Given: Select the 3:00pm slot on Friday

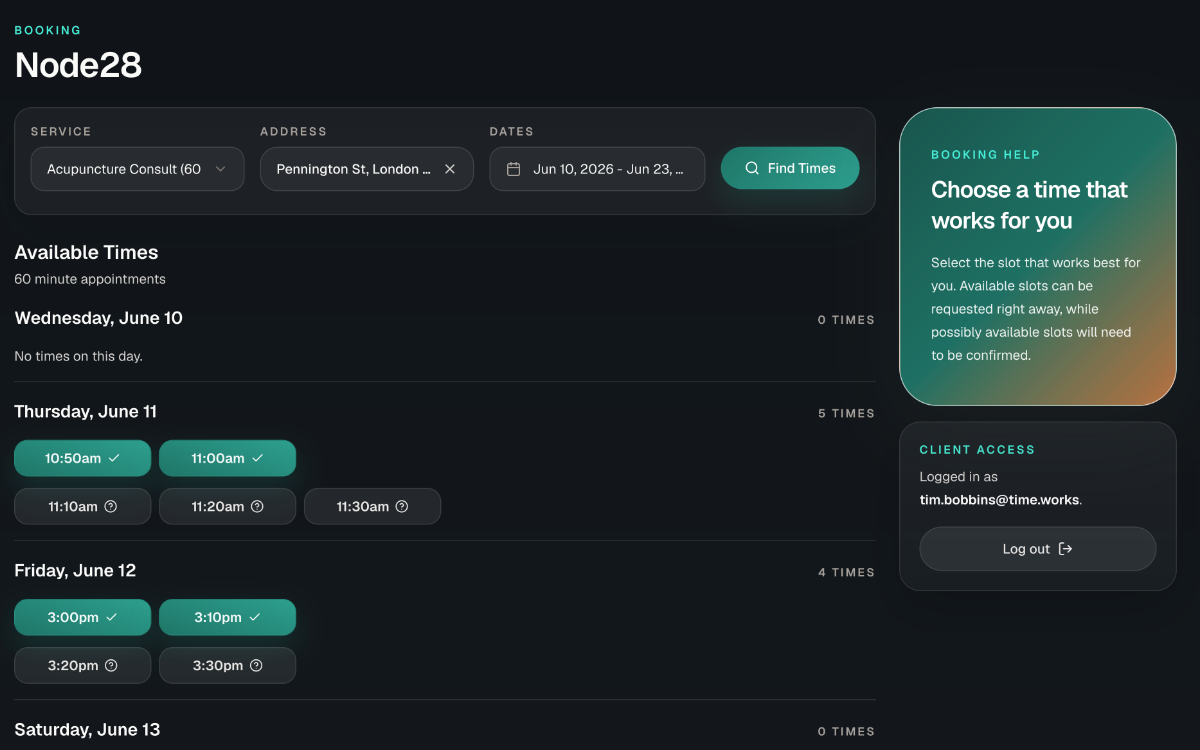Looking at the screenshot, I should pyautogui.click(x=82, y=617).
